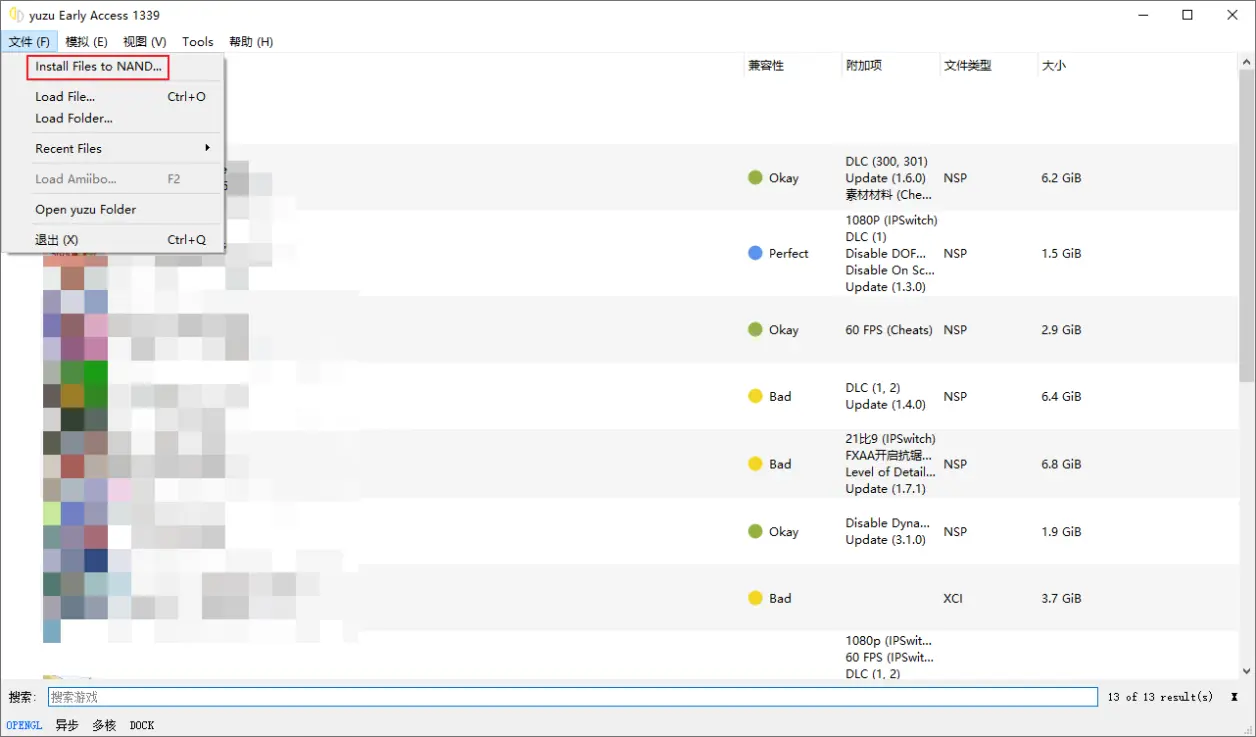Click the 21比9 (IPSwitch) add-on text
The image size is (1256, 737).
[891, 439]
